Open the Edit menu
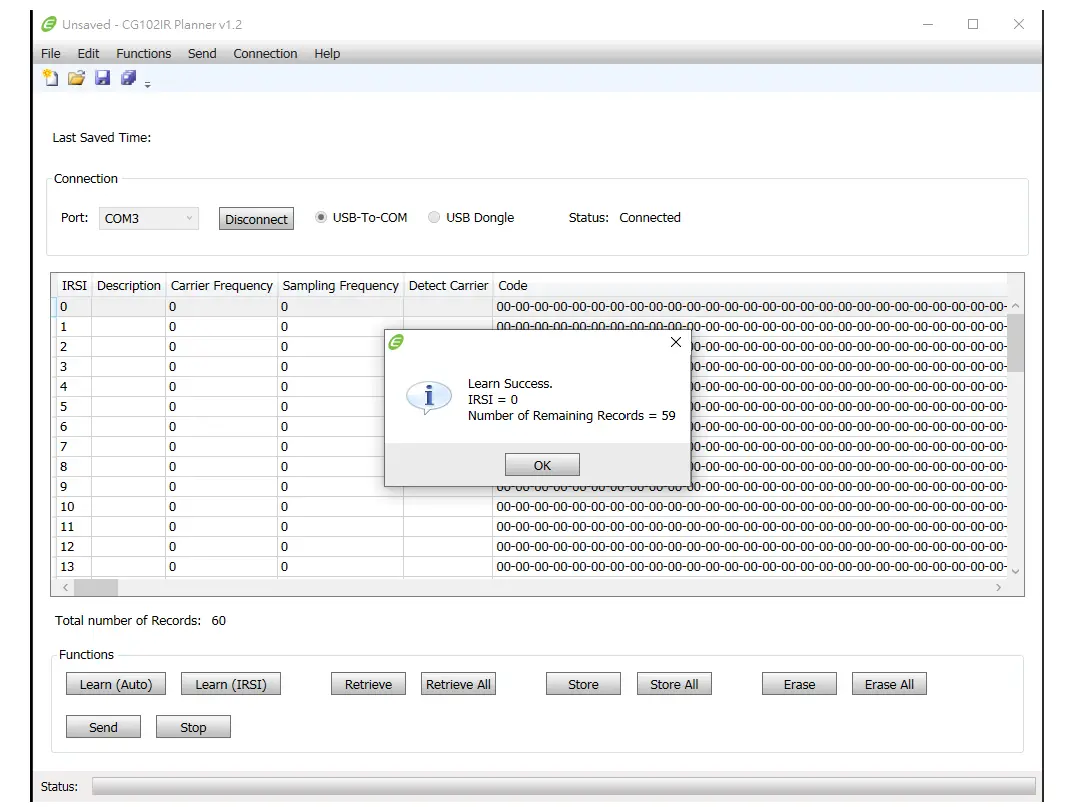1065x807 pixels. 88,54
